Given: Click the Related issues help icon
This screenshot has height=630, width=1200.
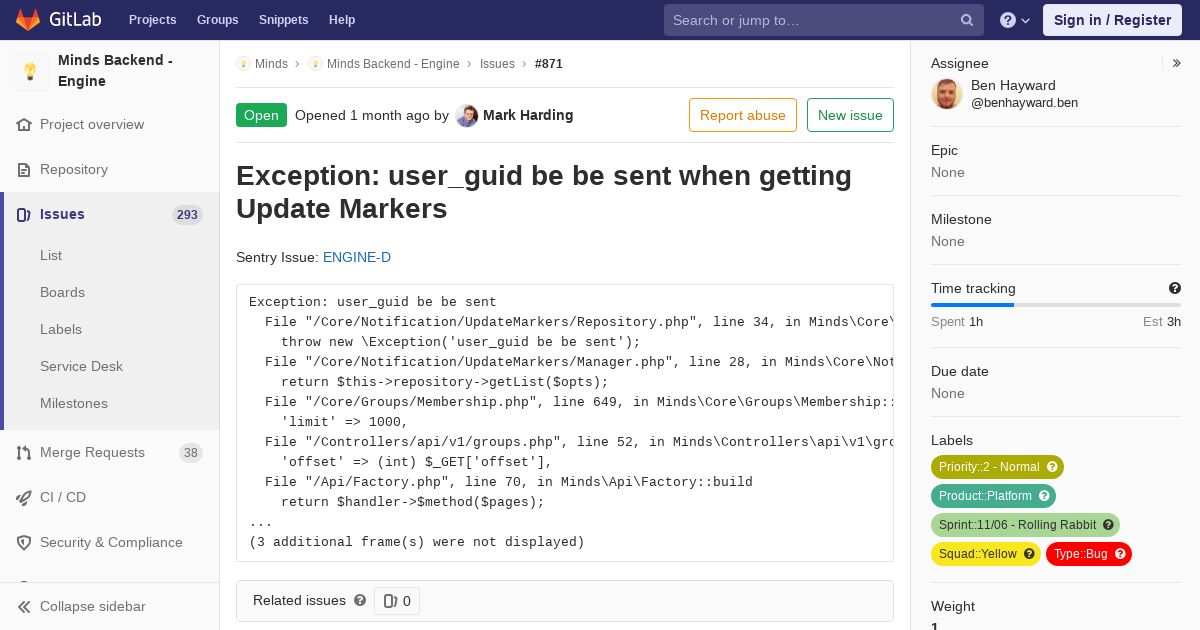Looking at the screenshot, I should (x=360, y=600).
